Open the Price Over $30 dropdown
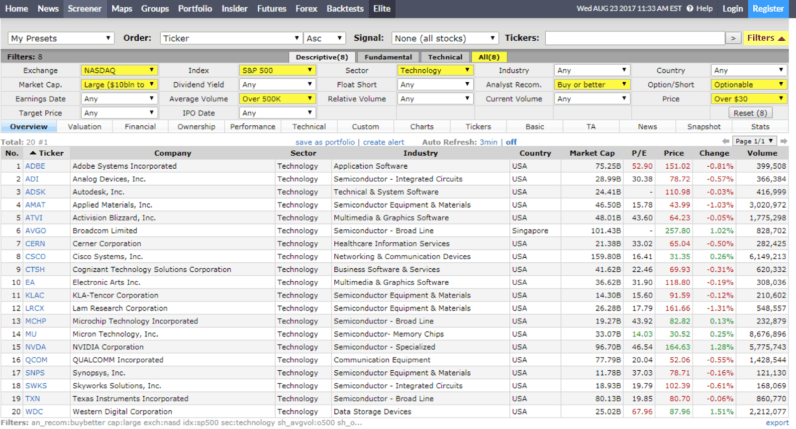The height and width of the screenshot is (429, 796). [x=749, y=99]
